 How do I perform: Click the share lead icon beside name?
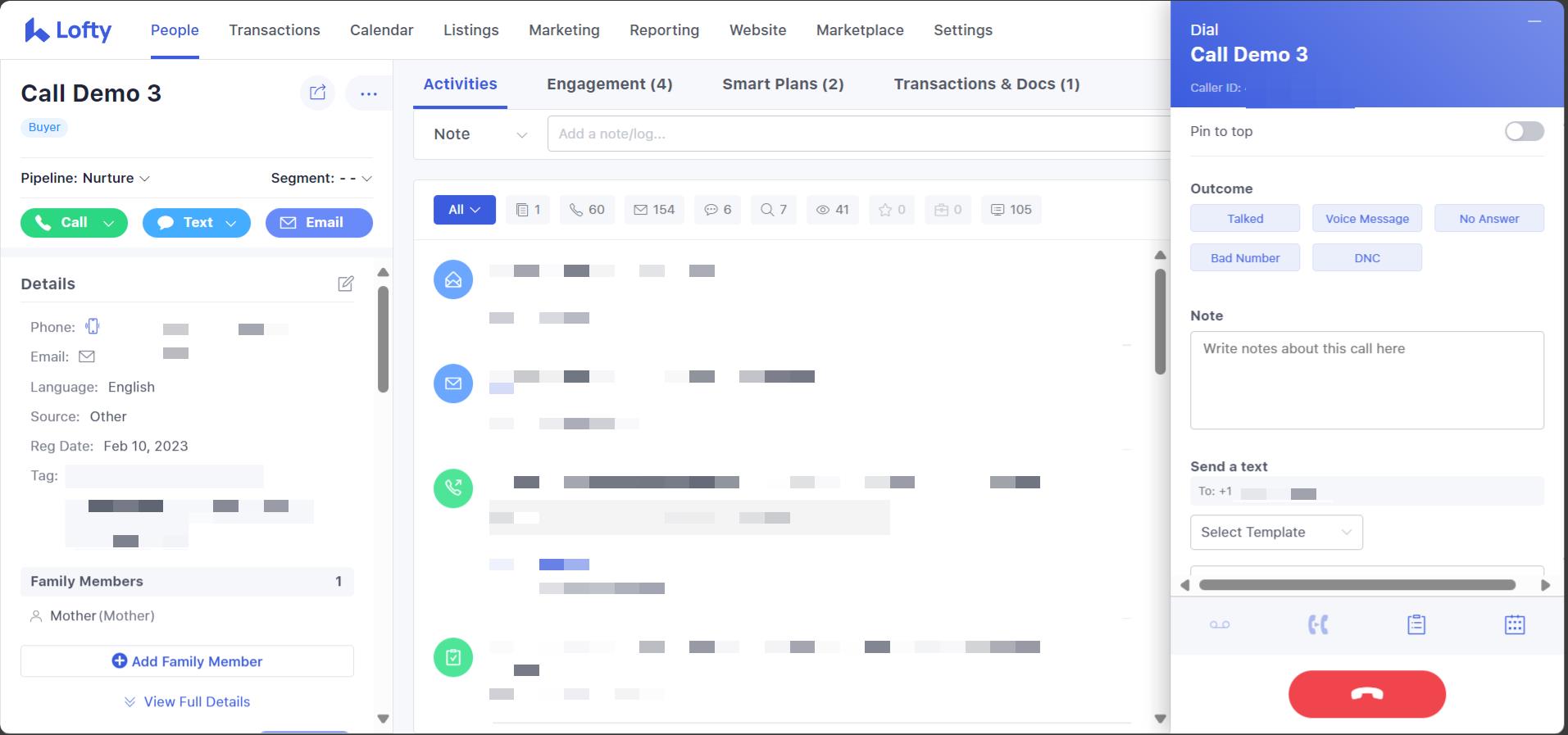click(x=317, y=93)
